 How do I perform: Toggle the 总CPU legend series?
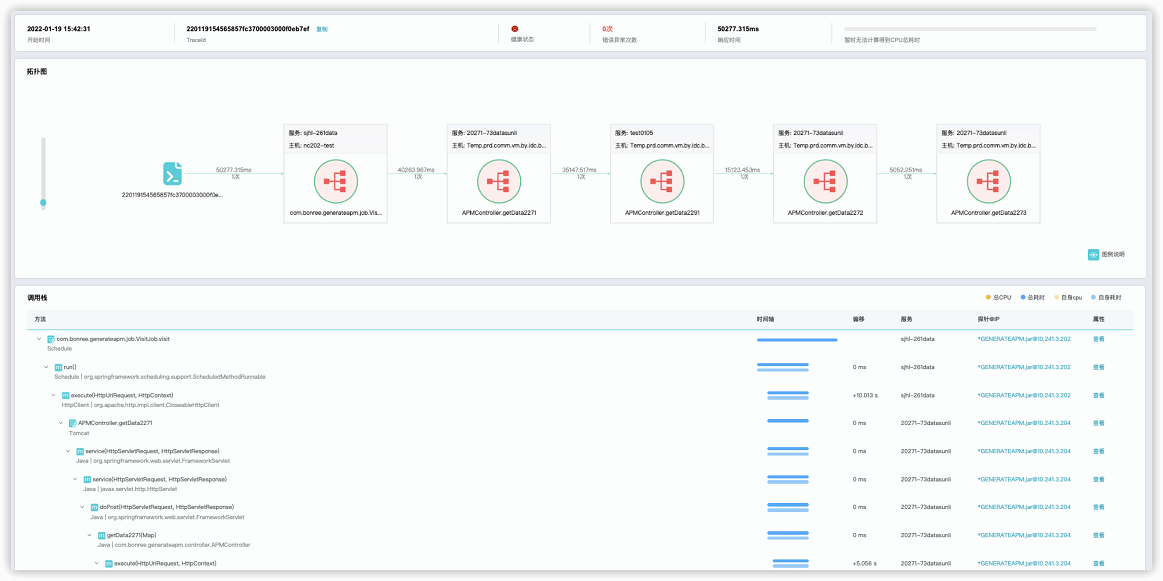tap(999, 297)
